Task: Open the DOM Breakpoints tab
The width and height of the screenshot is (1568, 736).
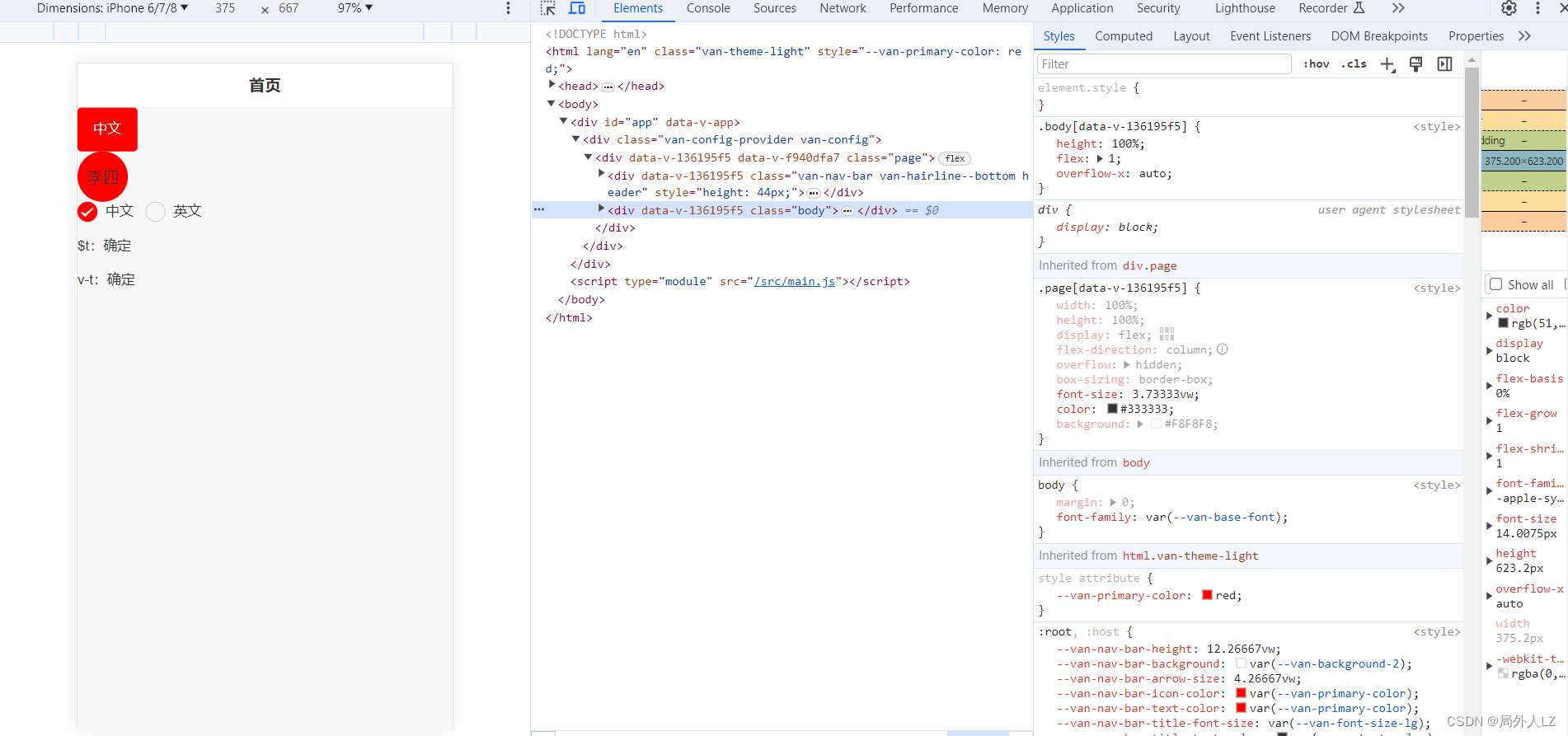Action: click(x=1379, y=36)
